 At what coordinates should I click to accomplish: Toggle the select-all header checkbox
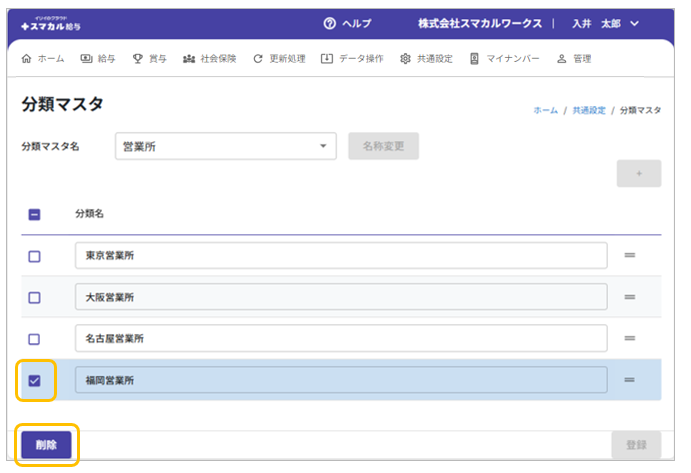coord(34,214)
